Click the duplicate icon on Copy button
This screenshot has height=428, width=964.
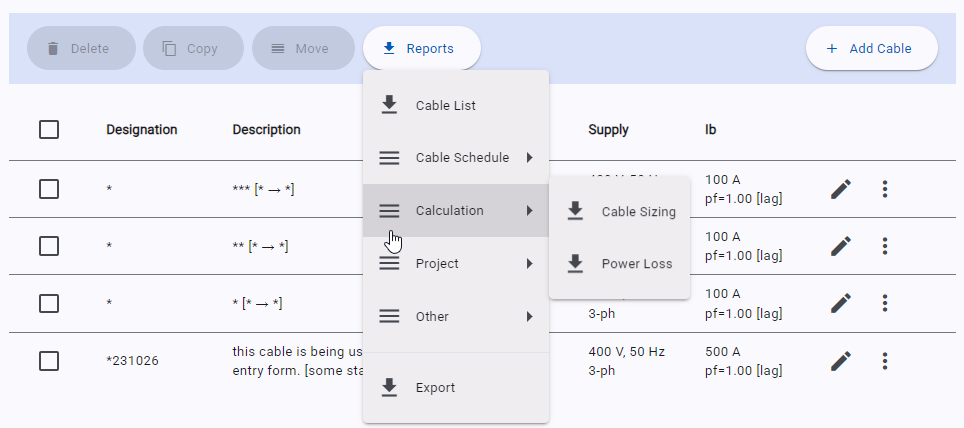170,49
